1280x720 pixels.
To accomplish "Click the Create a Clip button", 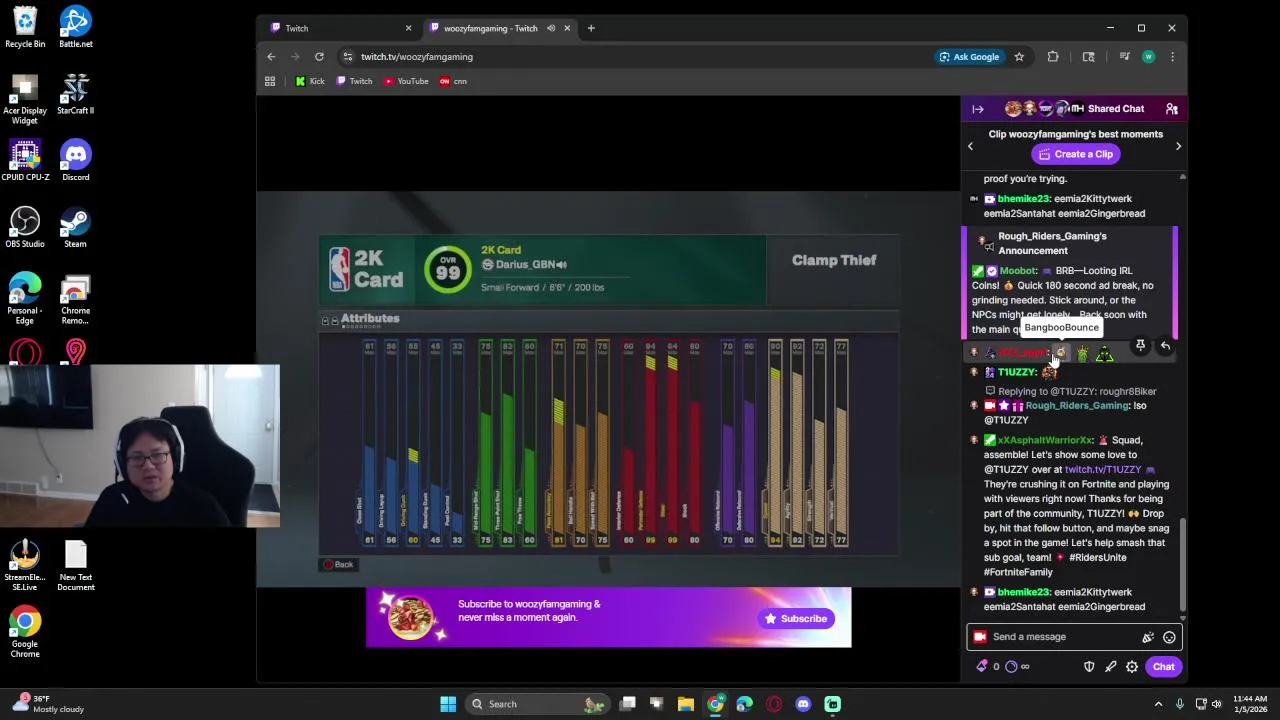I will 1075,154.
